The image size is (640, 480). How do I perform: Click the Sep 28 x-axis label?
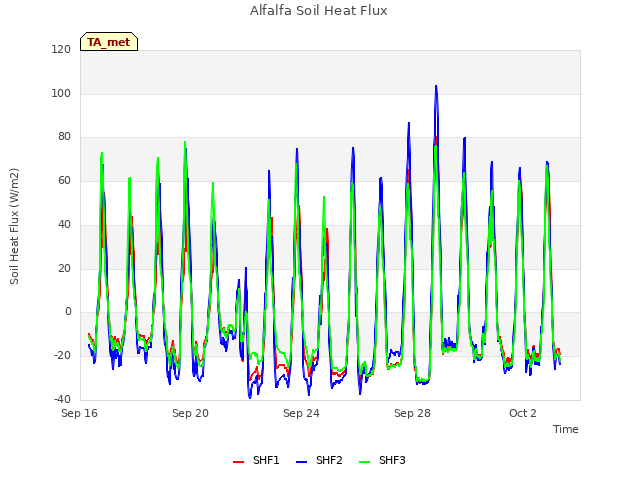click(x=412, y=413)
